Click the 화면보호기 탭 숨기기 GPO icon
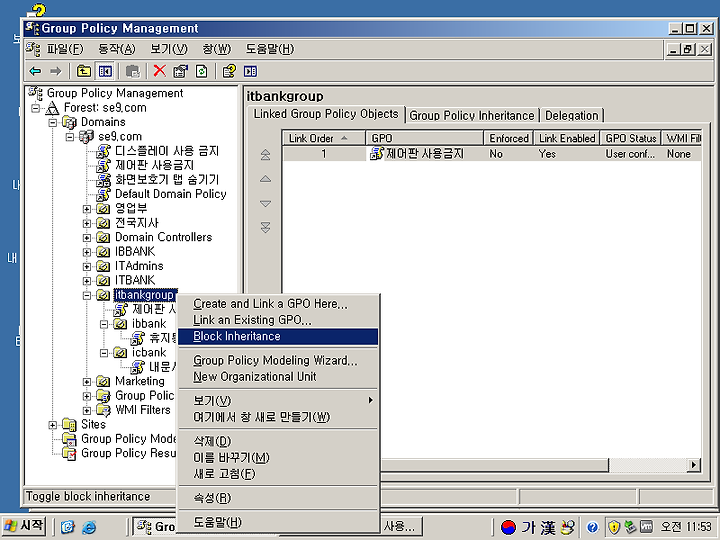 tap(103, 180)
